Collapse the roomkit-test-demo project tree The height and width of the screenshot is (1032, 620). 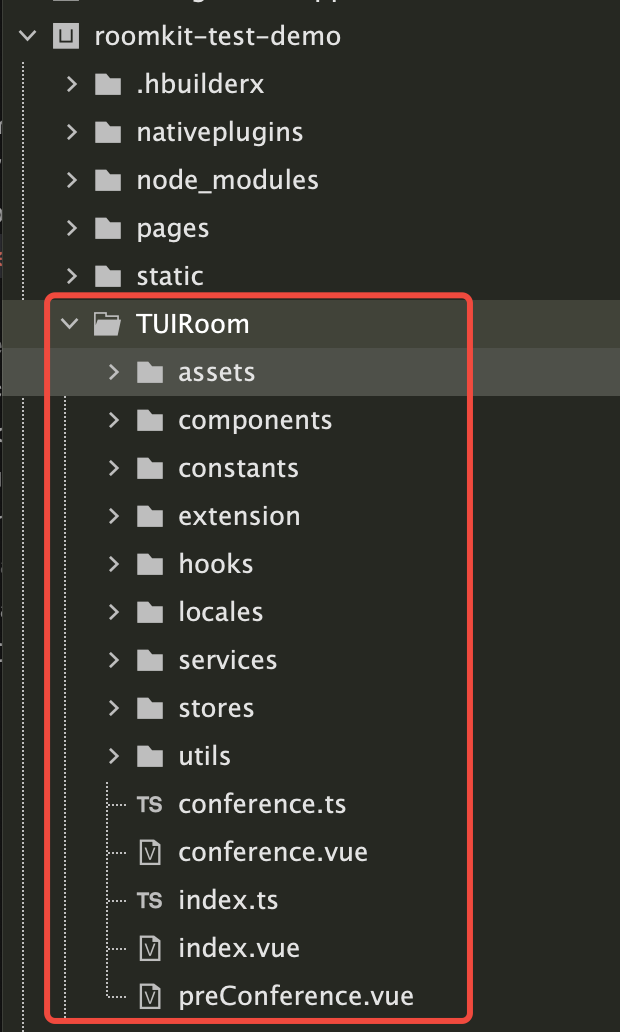[x=27, y=37]
